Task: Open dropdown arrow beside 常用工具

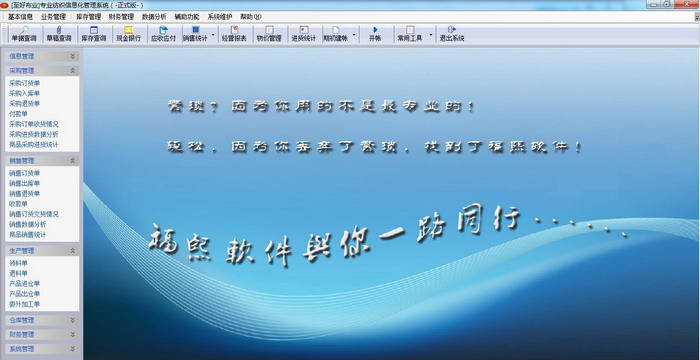Action: click(x=431, y=34)
